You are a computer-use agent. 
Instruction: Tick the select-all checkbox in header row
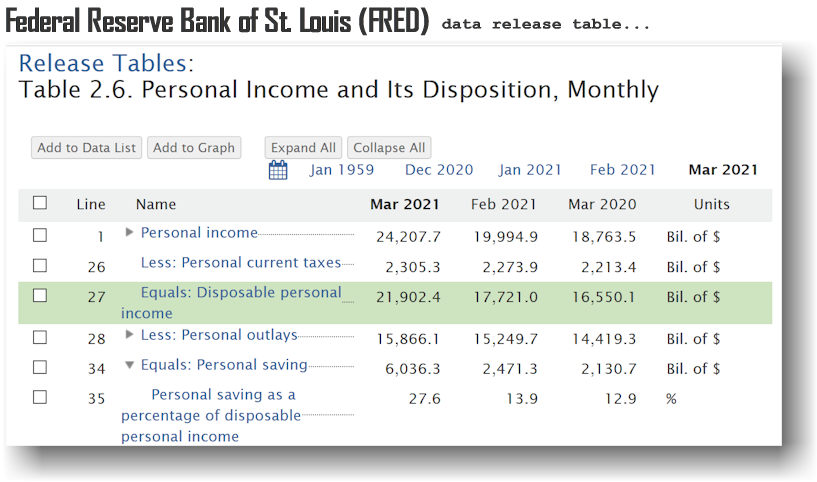point(40,203)
